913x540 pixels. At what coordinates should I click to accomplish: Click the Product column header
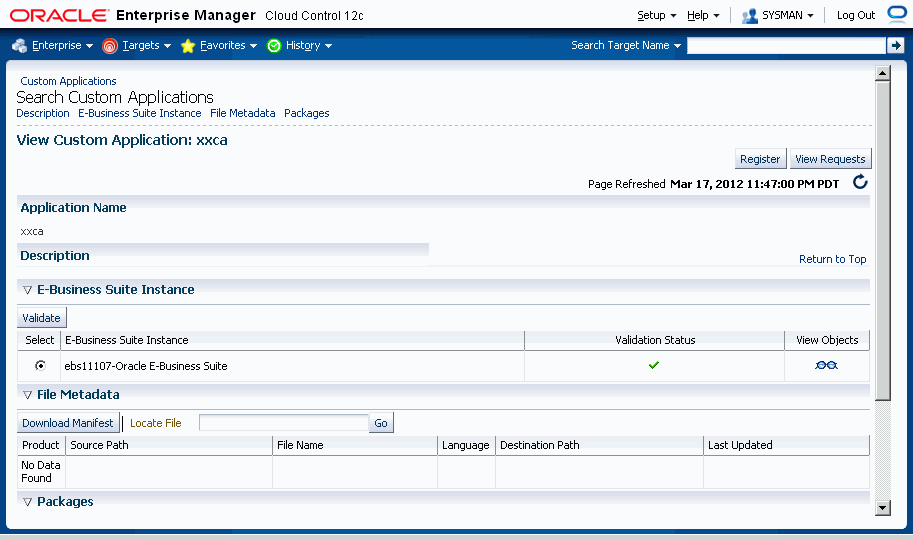41,445
